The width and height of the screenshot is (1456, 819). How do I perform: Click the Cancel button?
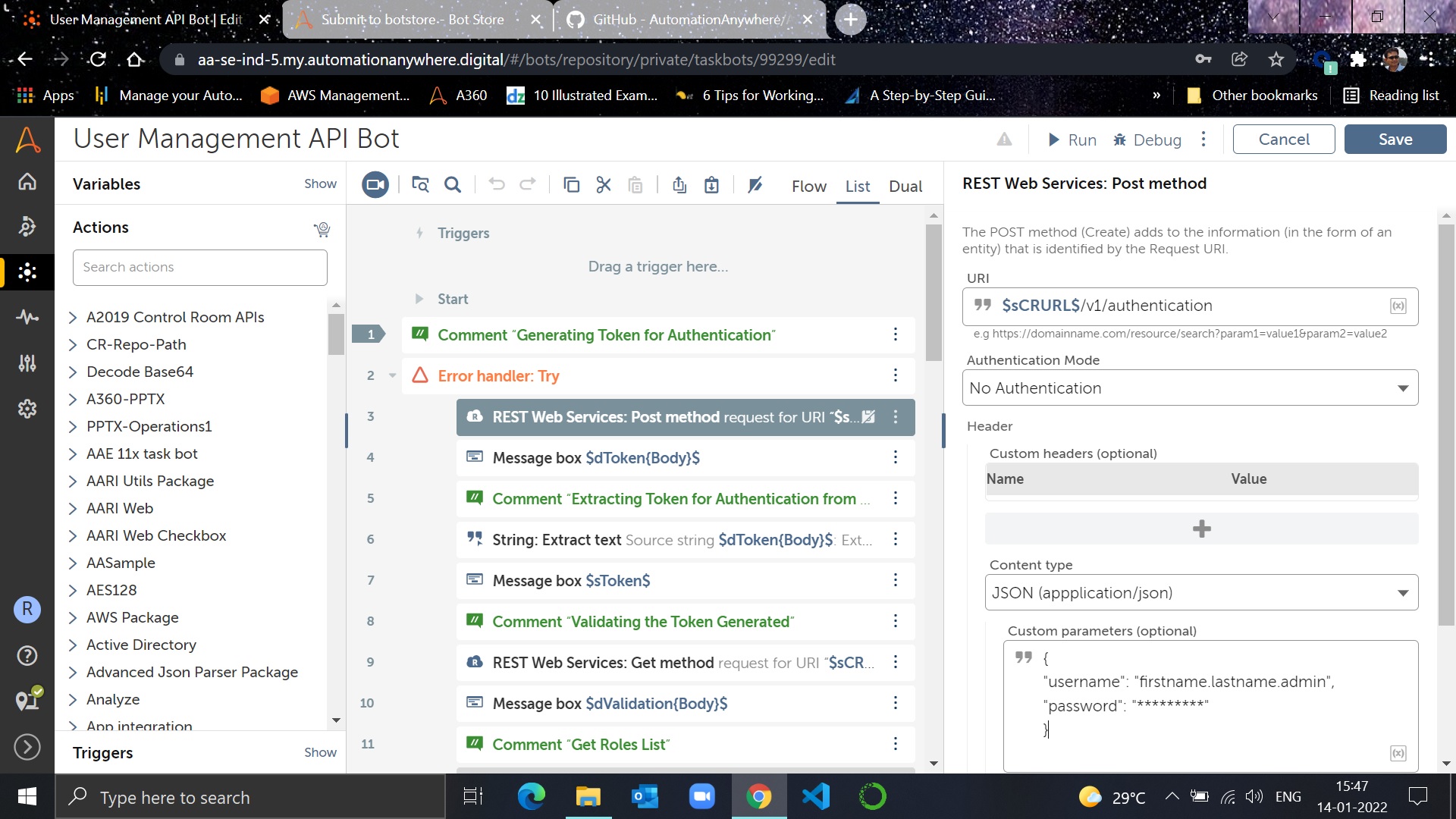(x=1283, y=140)
